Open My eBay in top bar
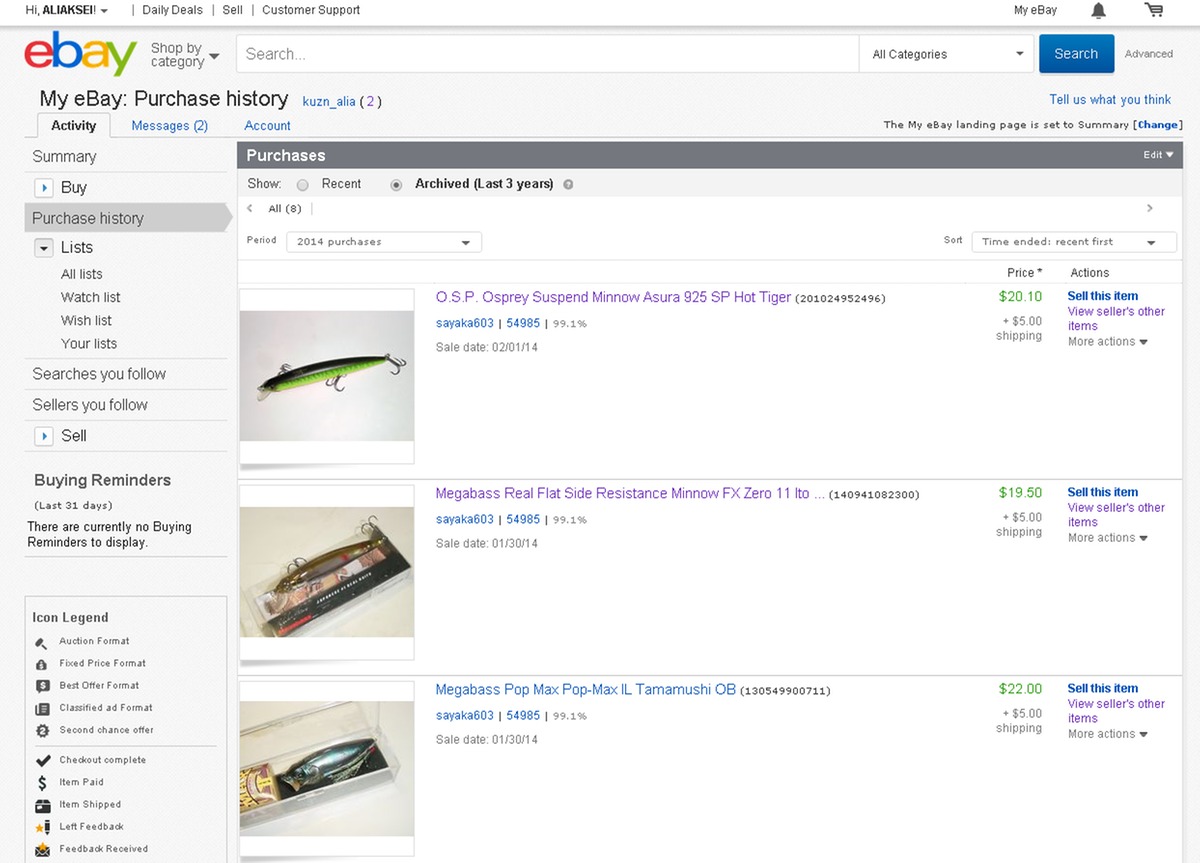1200x863 pixels. pyautogui.click(x=1035, y=10)
